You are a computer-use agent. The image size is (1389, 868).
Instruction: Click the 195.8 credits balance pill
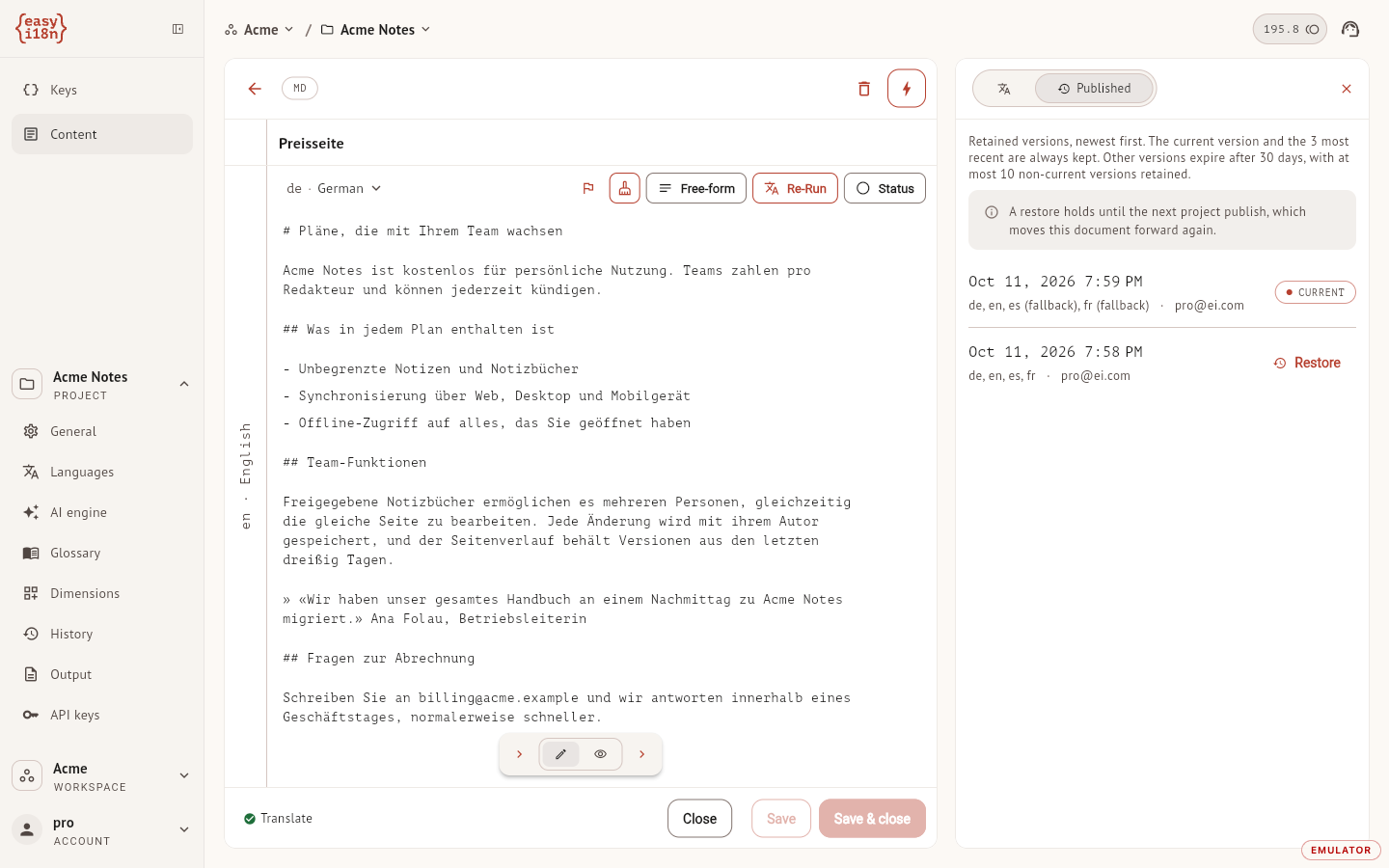coord(1290,29)
